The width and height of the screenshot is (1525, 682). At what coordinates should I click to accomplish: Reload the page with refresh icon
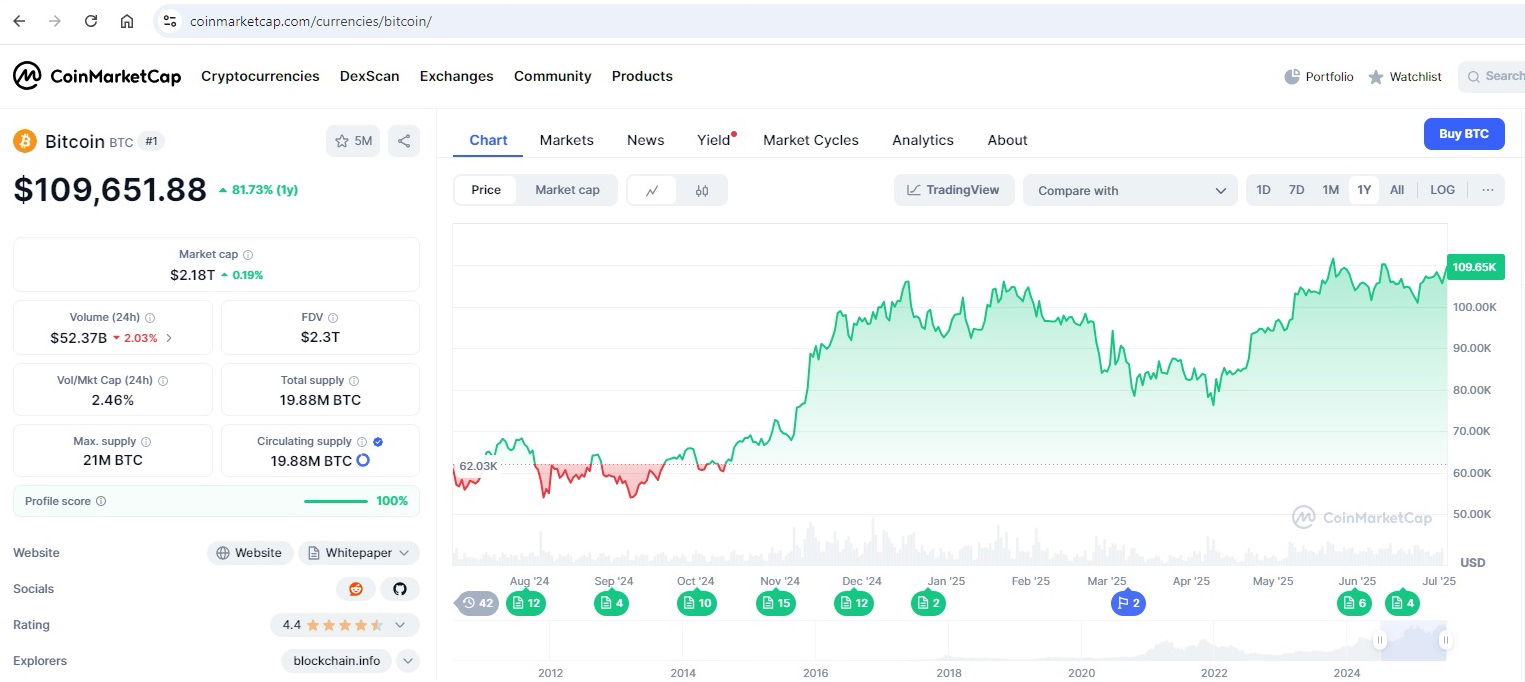pyautogui.click(x=91, y=21)
